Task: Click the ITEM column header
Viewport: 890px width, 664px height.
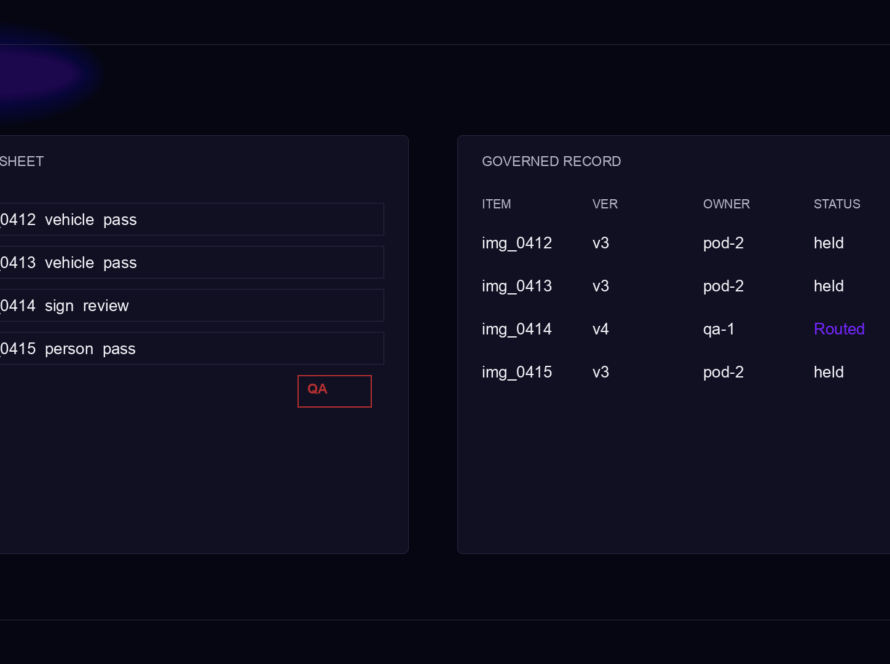Action: (x=496, y=204)
